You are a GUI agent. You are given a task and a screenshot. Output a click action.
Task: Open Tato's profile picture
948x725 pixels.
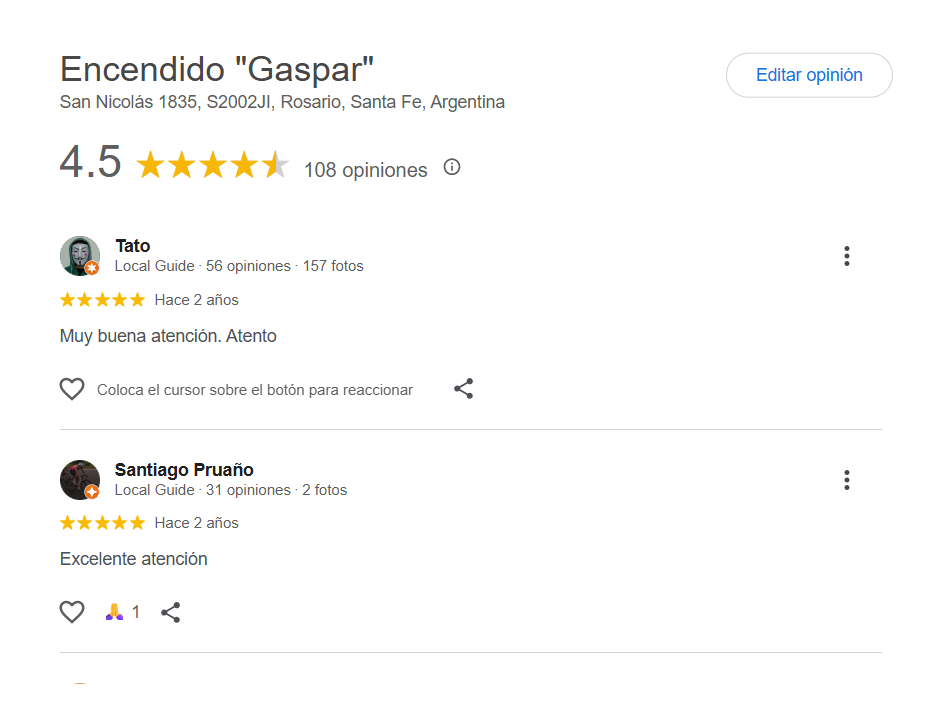click(80, 256)
